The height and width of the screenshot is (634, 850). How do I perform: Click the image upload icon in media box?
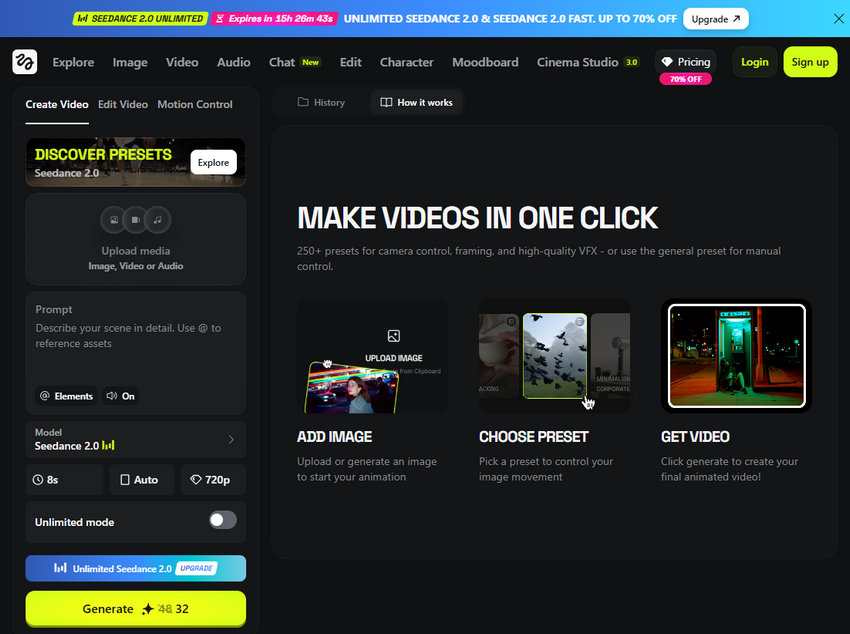[114, 219]
